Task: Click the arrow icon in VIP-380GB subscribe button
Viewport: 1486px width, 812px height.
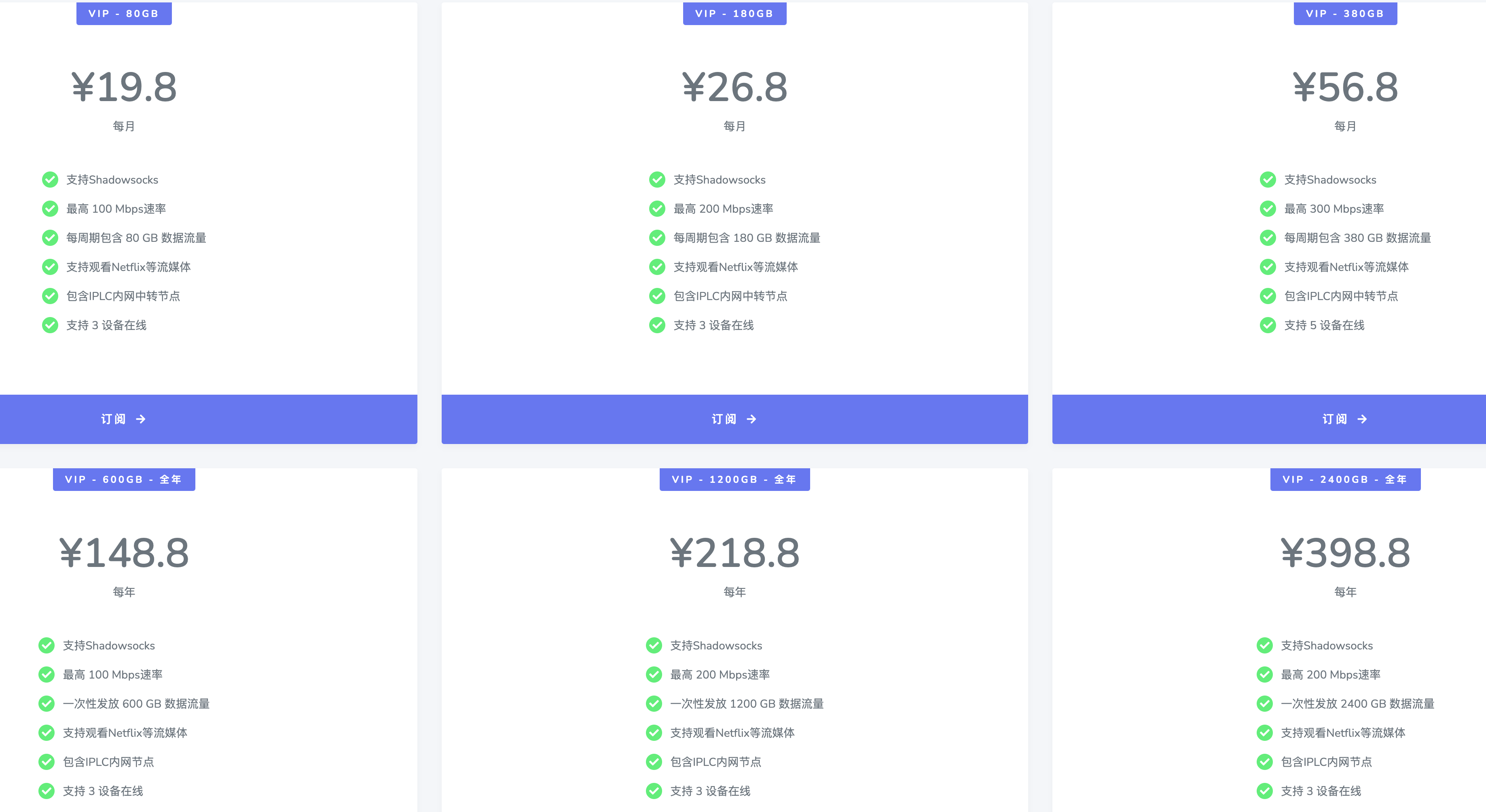Action: click(1362, 419)
